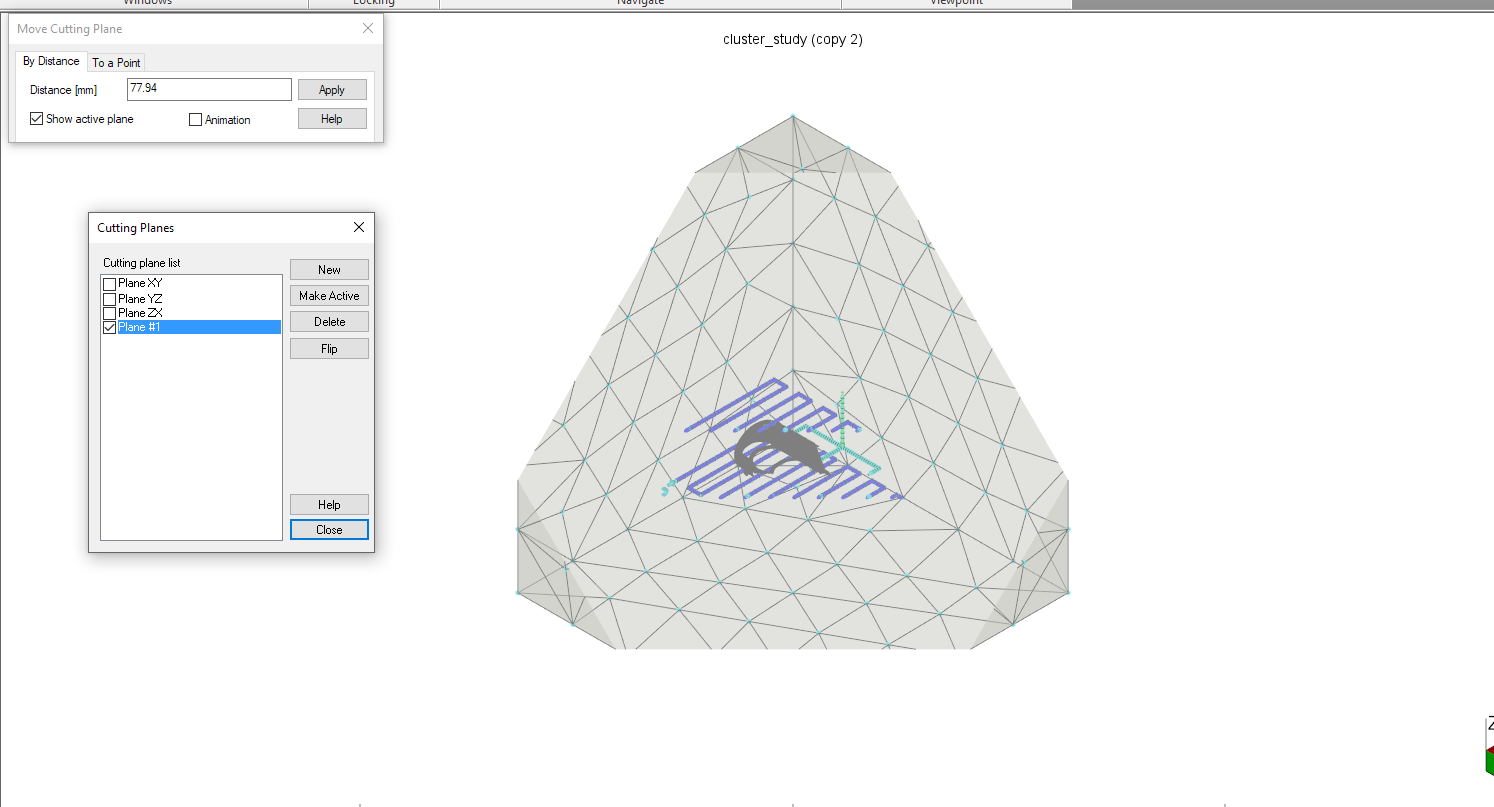
Task: Uncheck Show active plane
Action: pyautogui.click(x=37, y=119)
